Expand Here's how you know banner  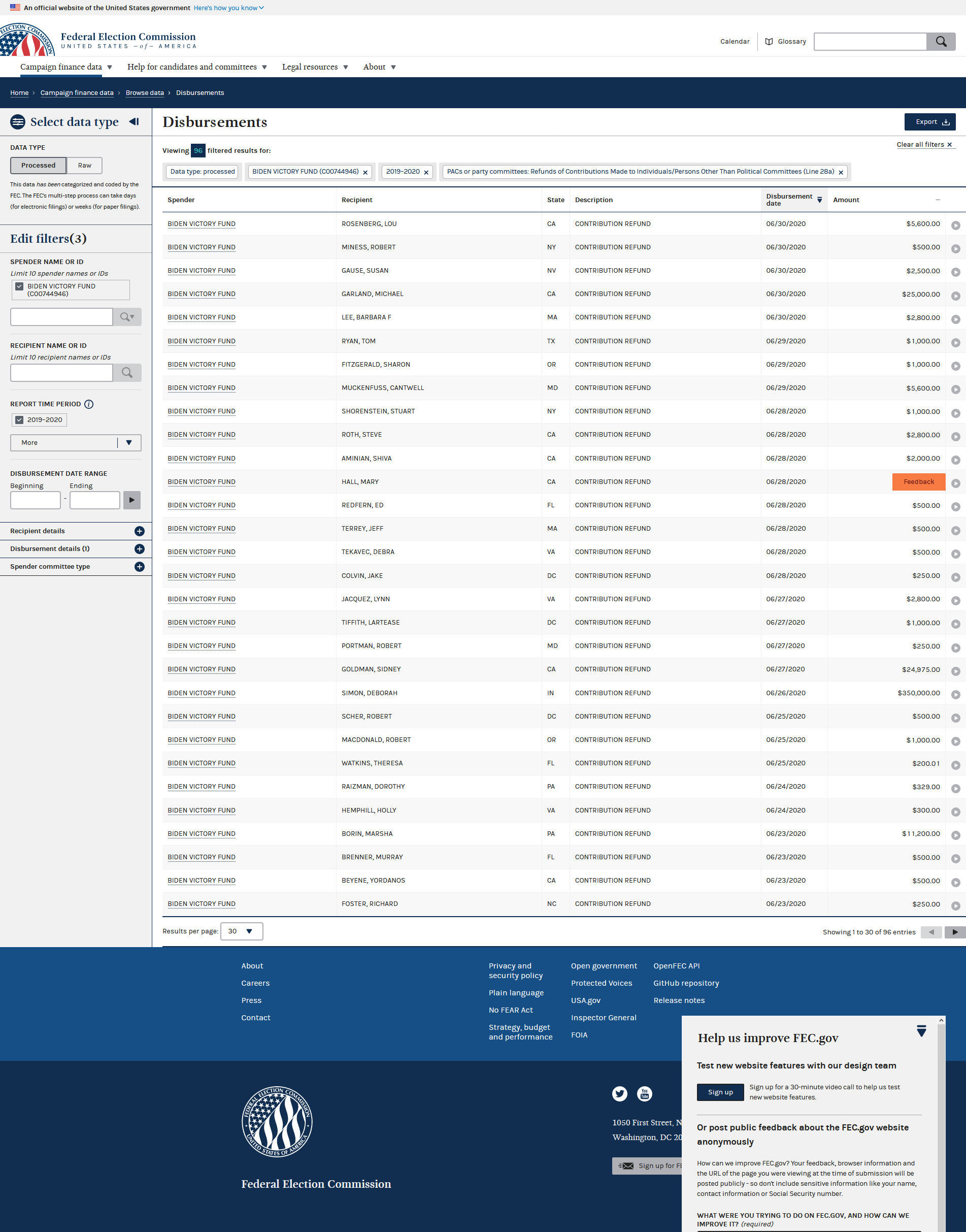pos(228,8)
